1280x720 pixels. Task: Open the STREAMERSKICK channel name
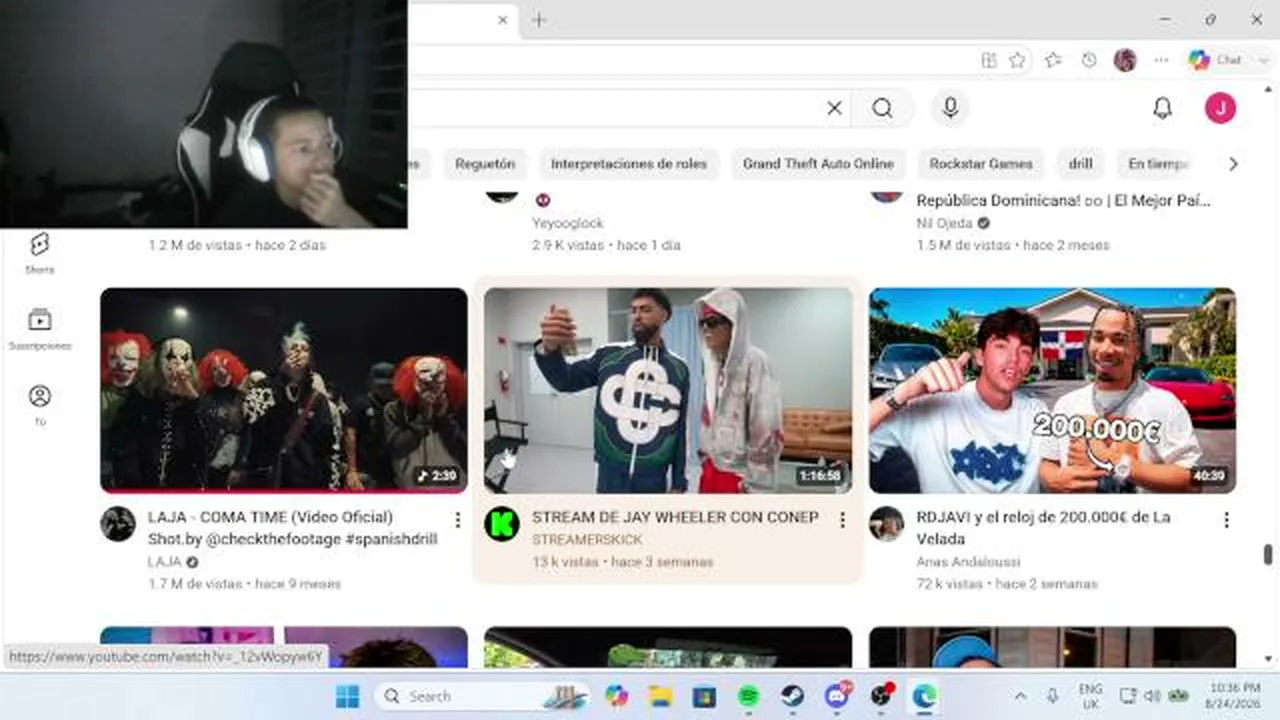pos(587,540)
